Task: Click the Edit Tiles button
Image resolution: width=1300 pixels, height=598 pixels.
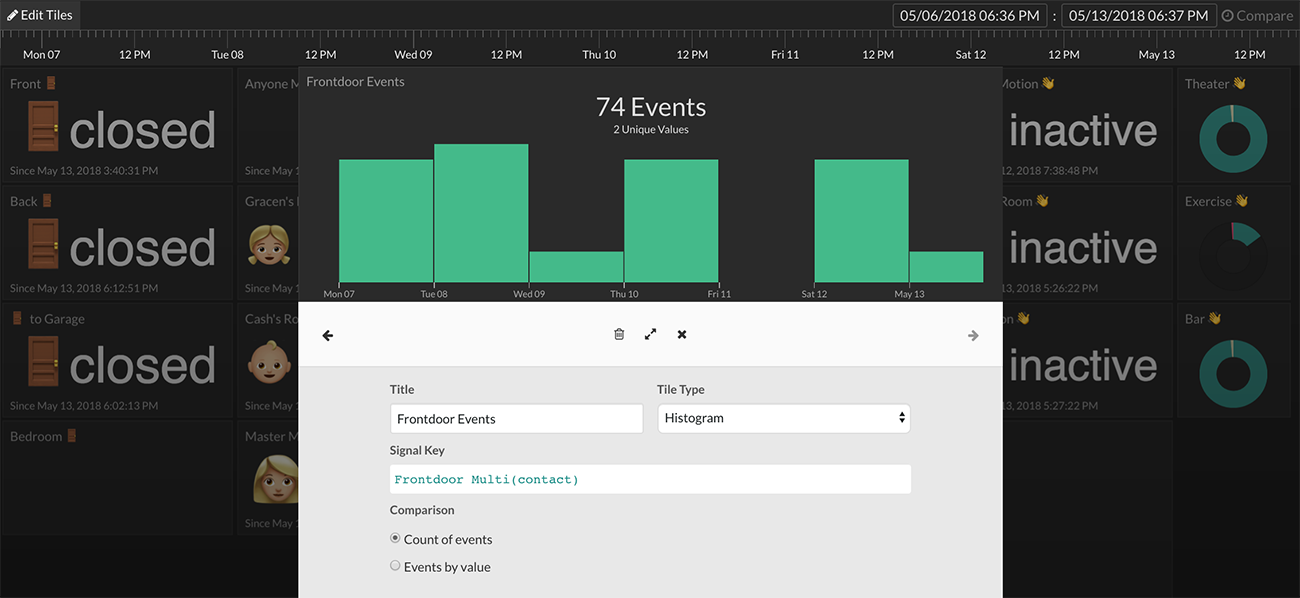Action: [41, 15]
